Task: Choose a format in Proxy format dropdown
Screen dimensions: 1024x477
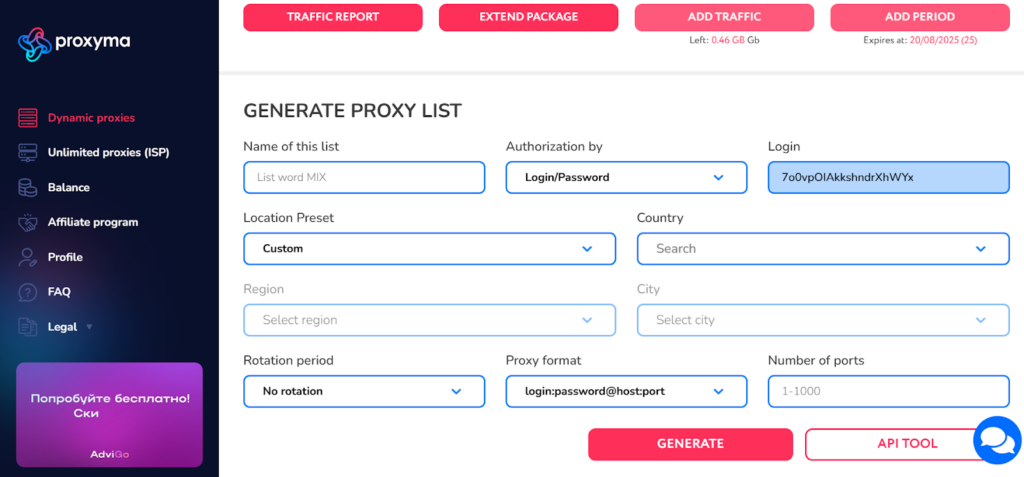Action: (x=626, y=391)
